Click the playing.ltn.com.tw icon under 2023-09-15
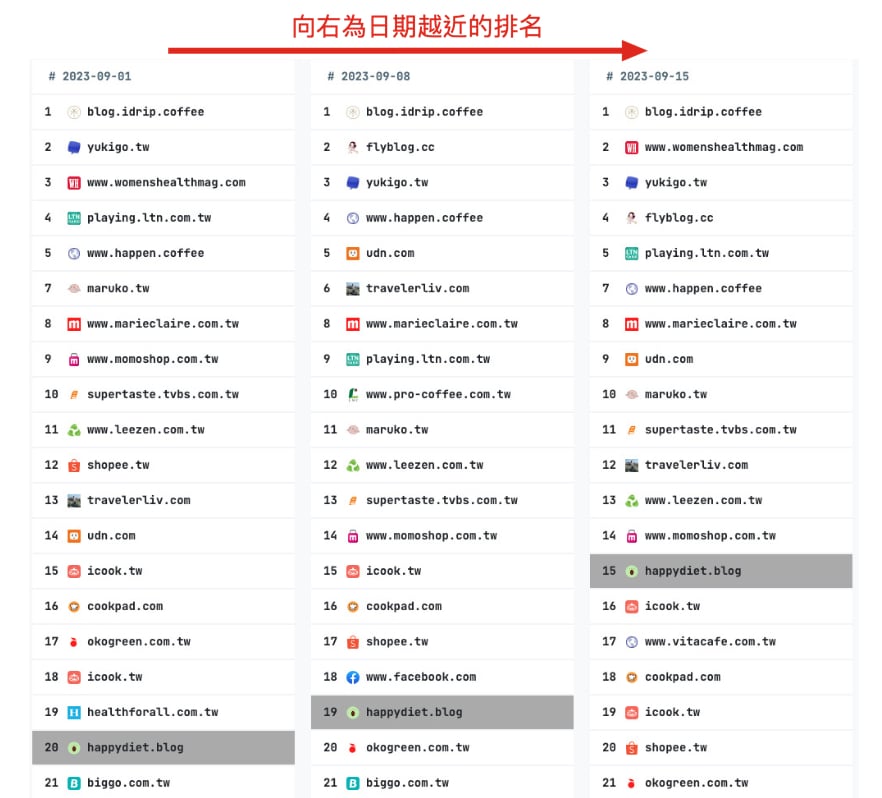The width and height of the screenshot is (882, 798). [632, 254]
